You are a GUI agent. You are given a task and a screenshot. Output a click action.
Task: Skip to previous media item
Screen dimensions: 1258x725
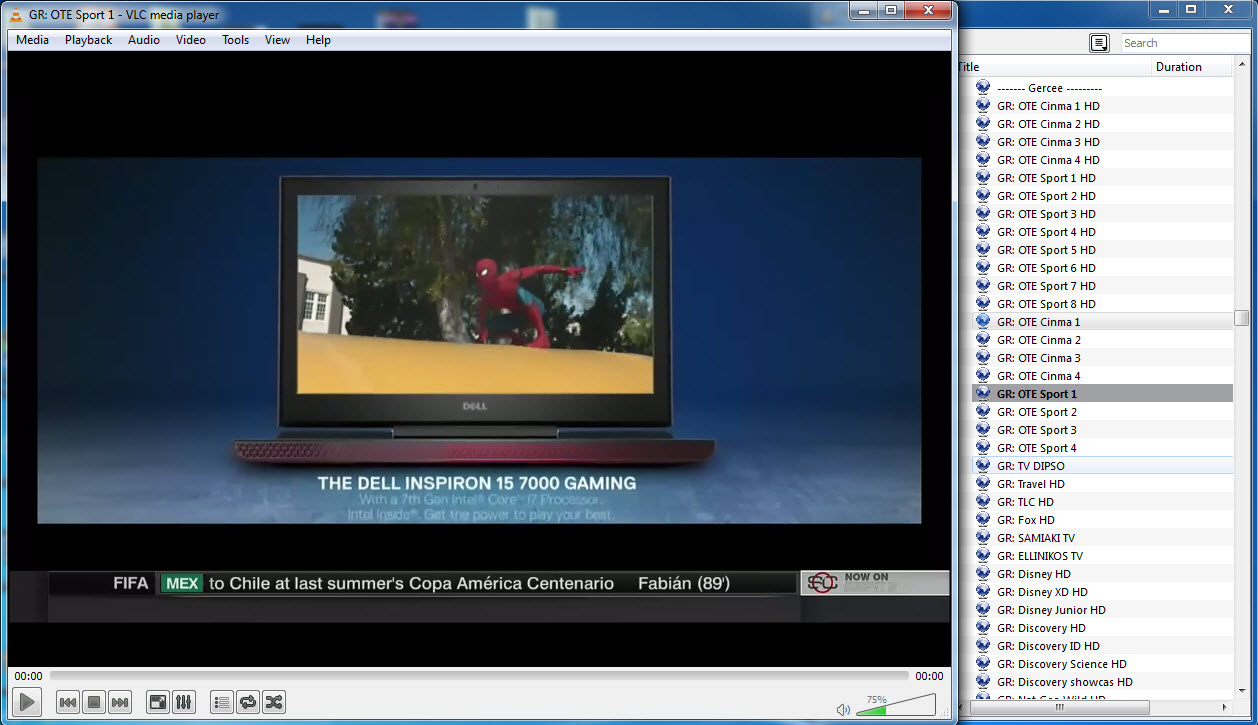68,702
